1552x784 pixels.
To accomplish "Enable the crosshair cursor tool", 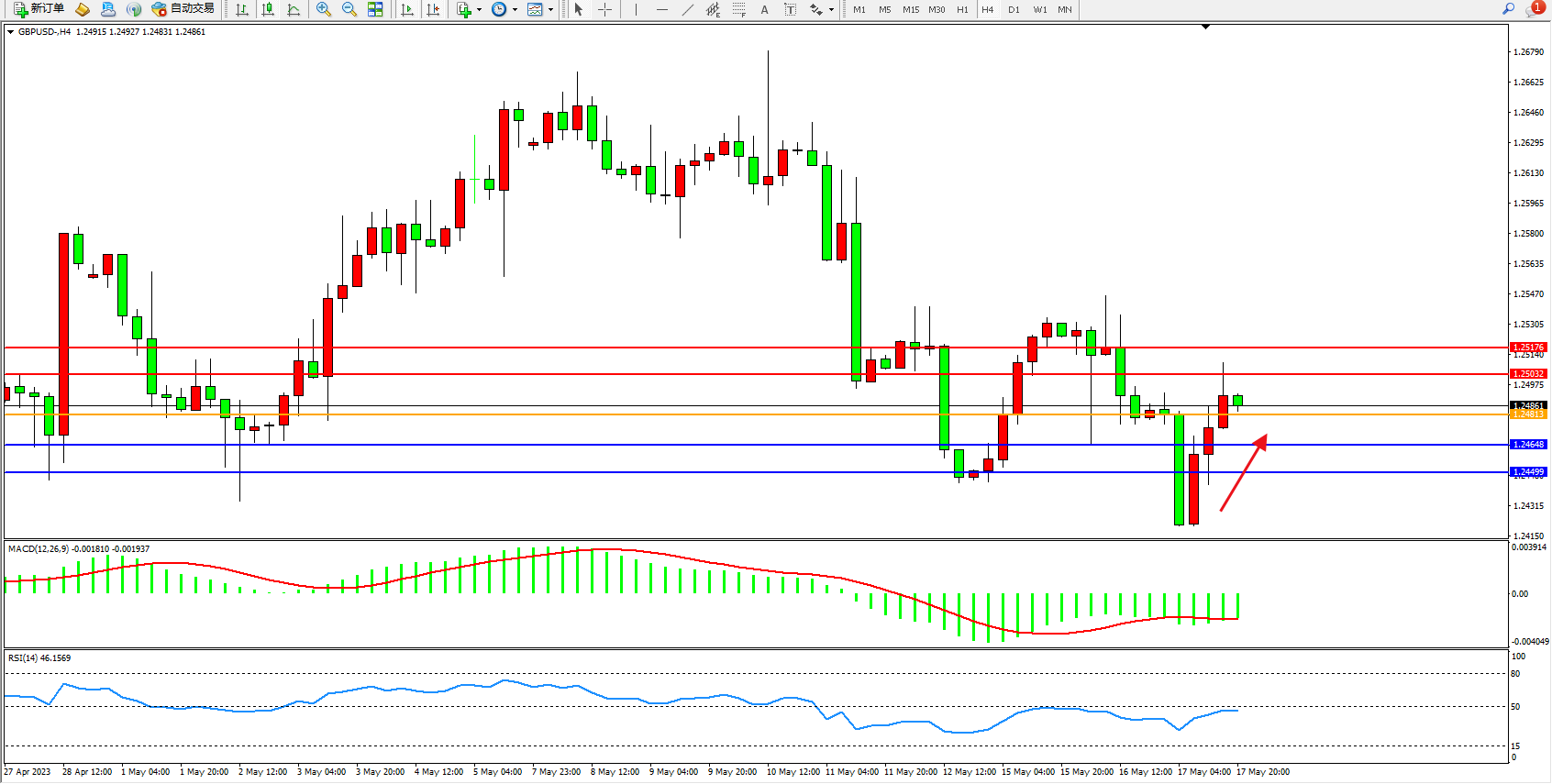I will [605, 9].
